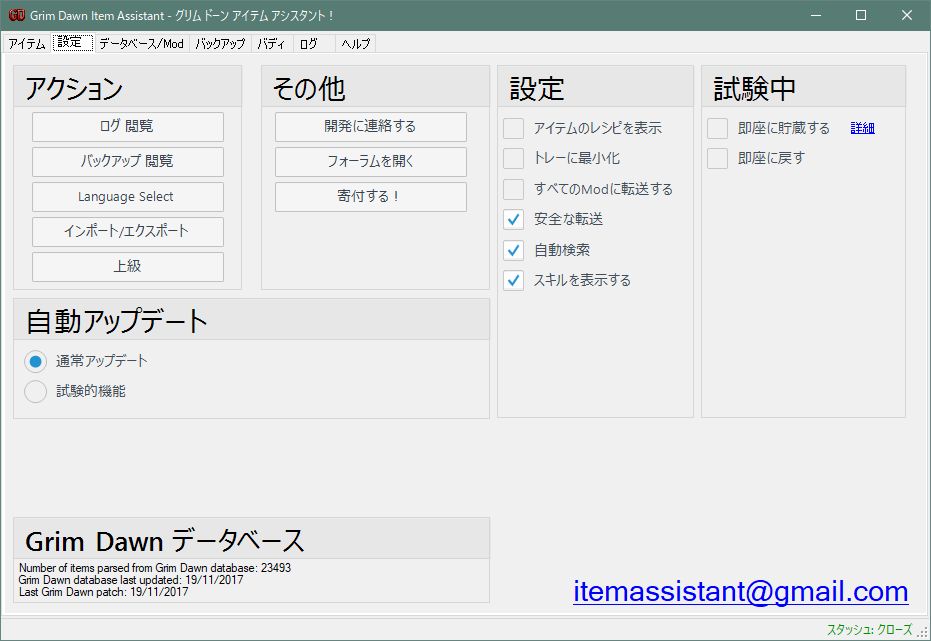The image size is (931, 641).
Task: Click the Grim Dawn app icon in title bar
Action: click(17, 15)
